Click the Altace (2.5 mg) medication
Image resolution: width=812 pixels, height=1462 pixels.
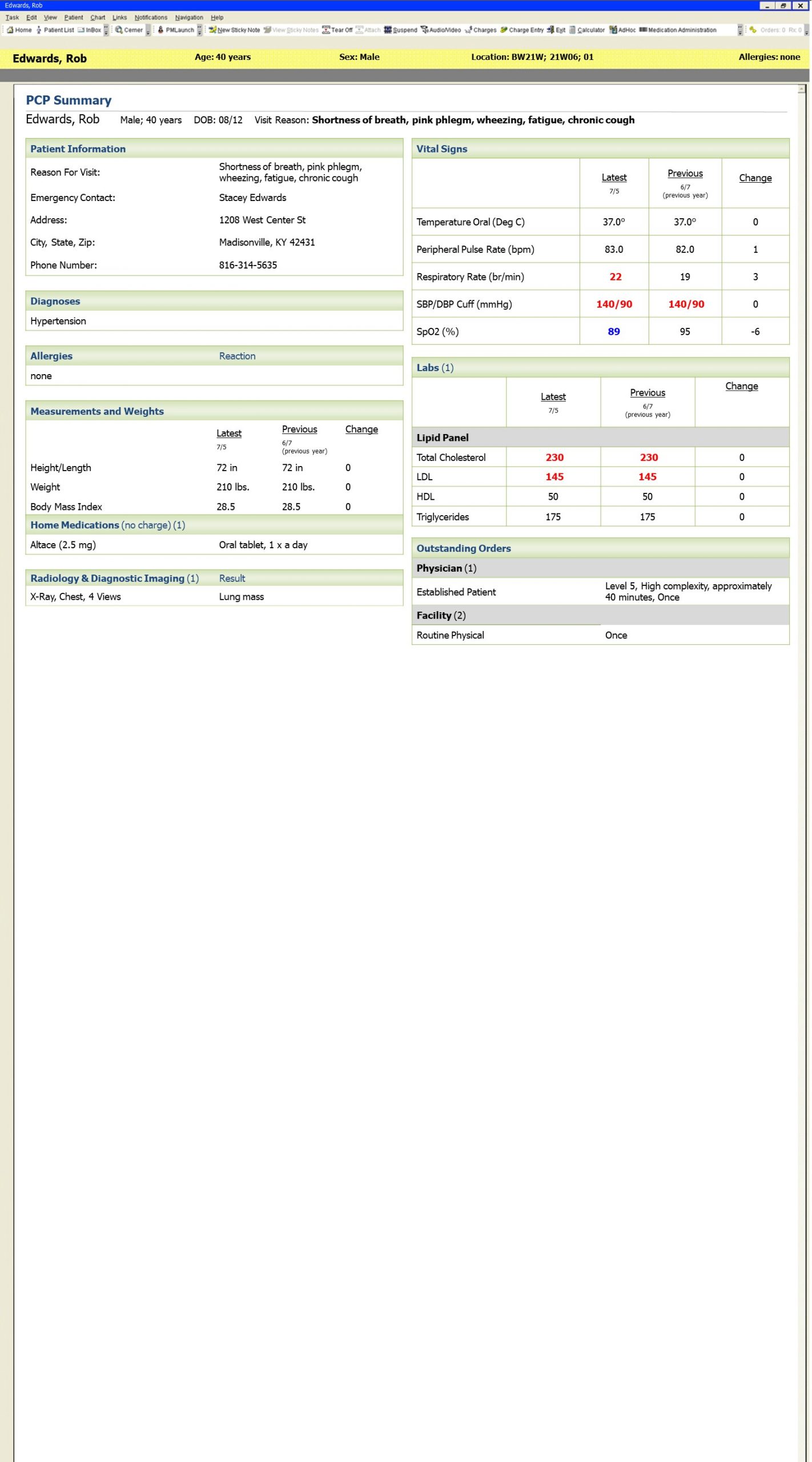(x=63, y=545)
